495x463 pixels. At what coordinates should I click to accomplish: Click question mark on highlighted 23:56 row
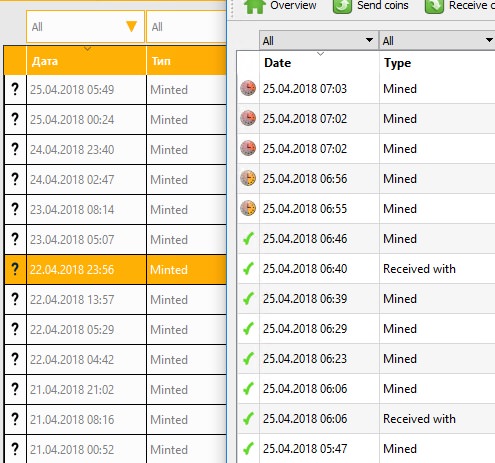point(15,269)
